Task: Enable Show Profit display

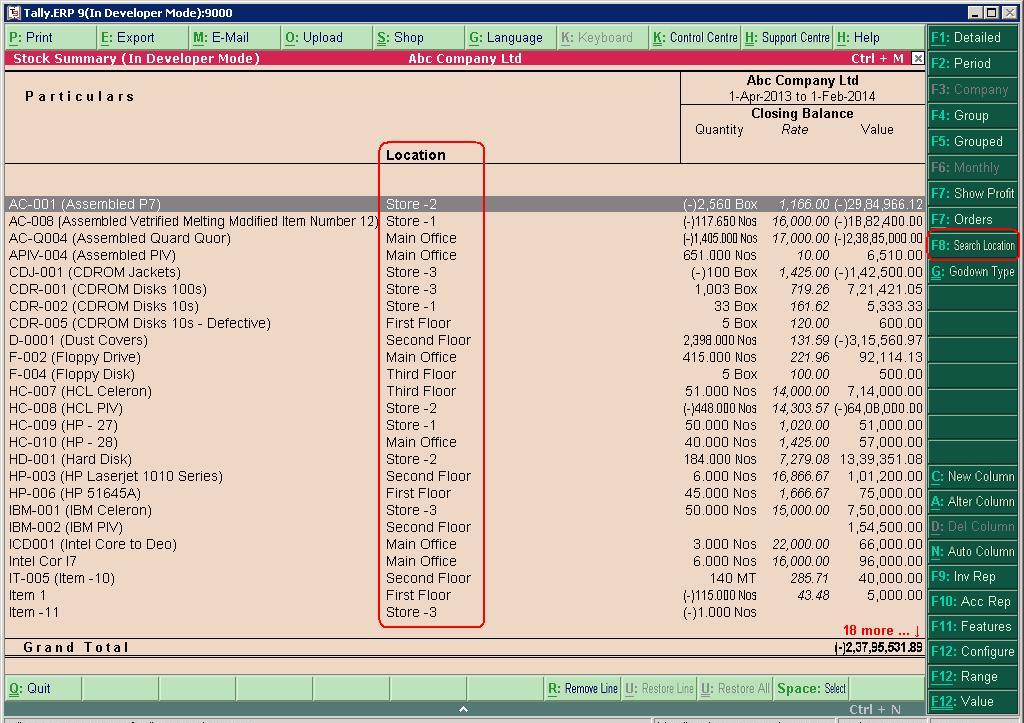Action: coord(972,193)
